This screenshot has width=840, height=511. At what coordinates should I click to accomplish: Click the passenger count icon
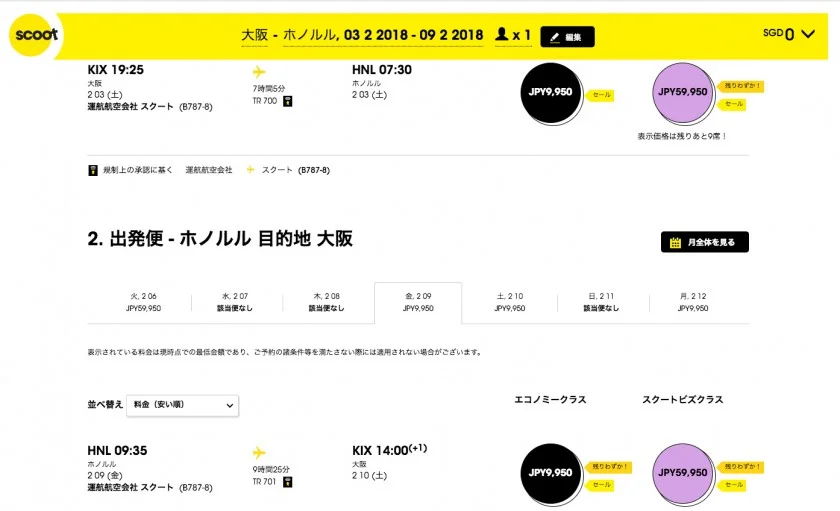(502, 35)
